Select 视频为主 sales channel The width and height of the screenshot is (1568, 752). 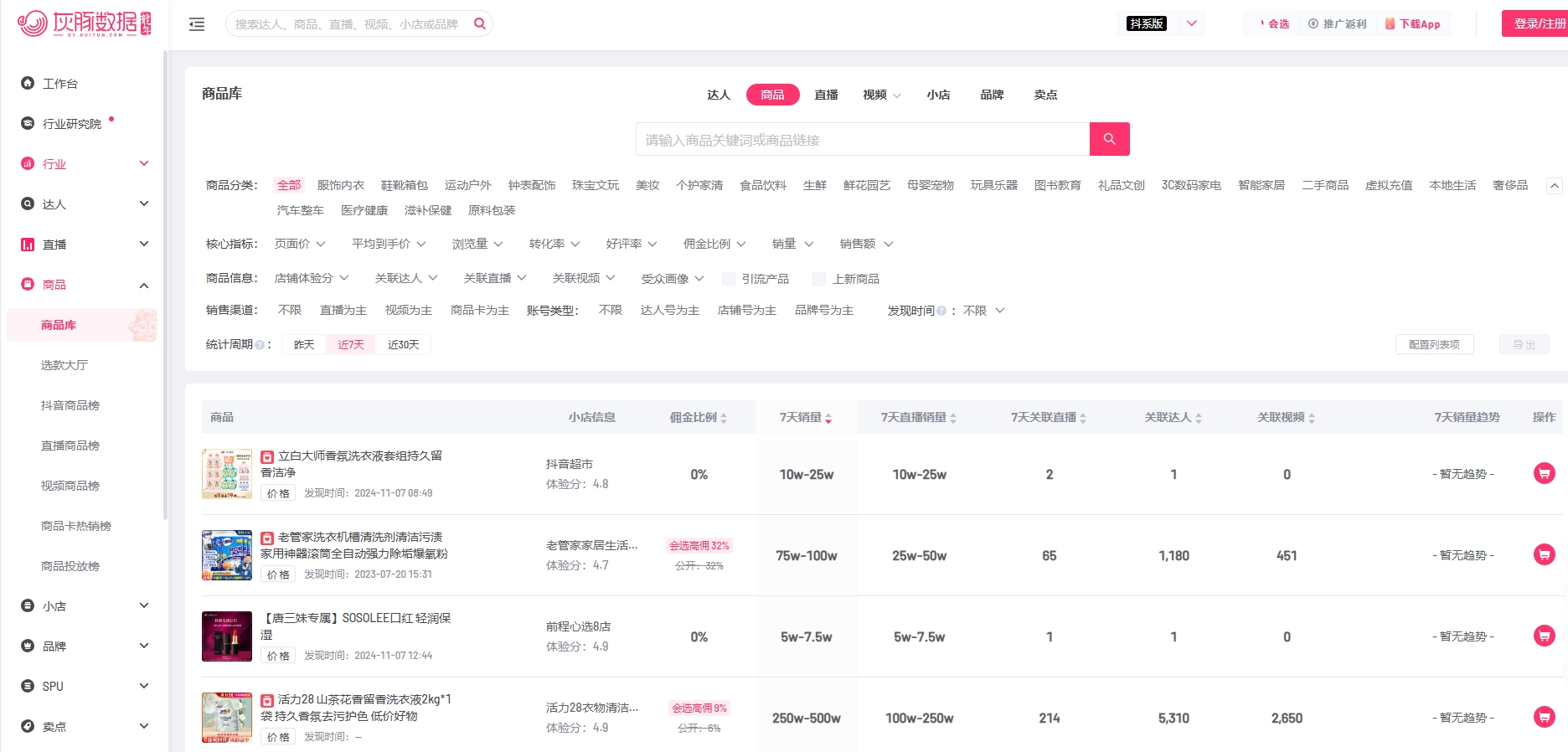coord(409,310)
